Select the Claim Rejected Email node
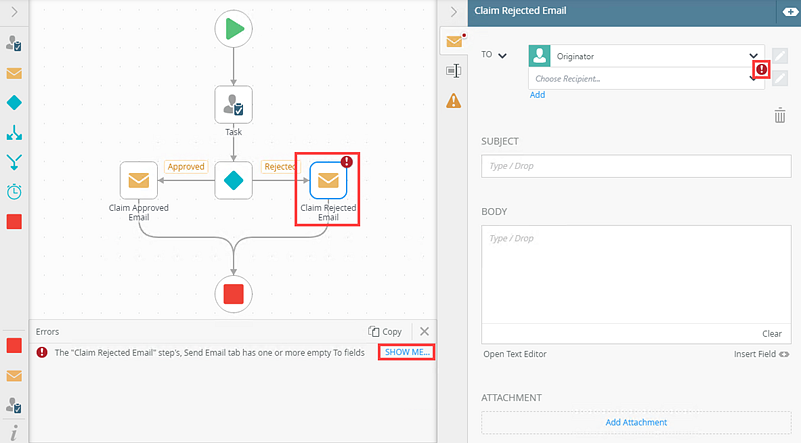Image resolution: width=801 pixels, height=443 pixels. point(328,180)
